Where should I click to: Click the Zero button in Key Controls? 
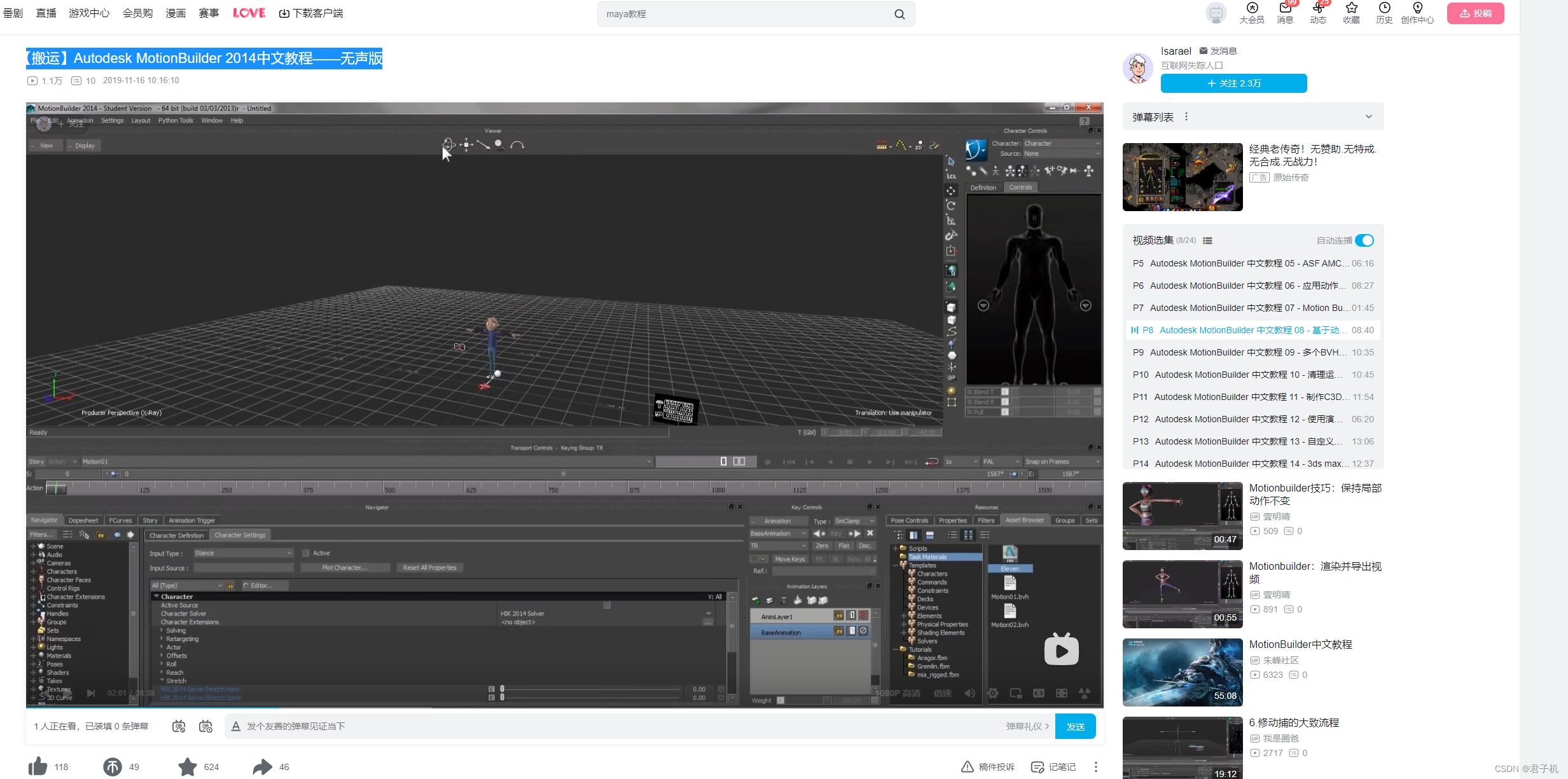pos(822,546)
